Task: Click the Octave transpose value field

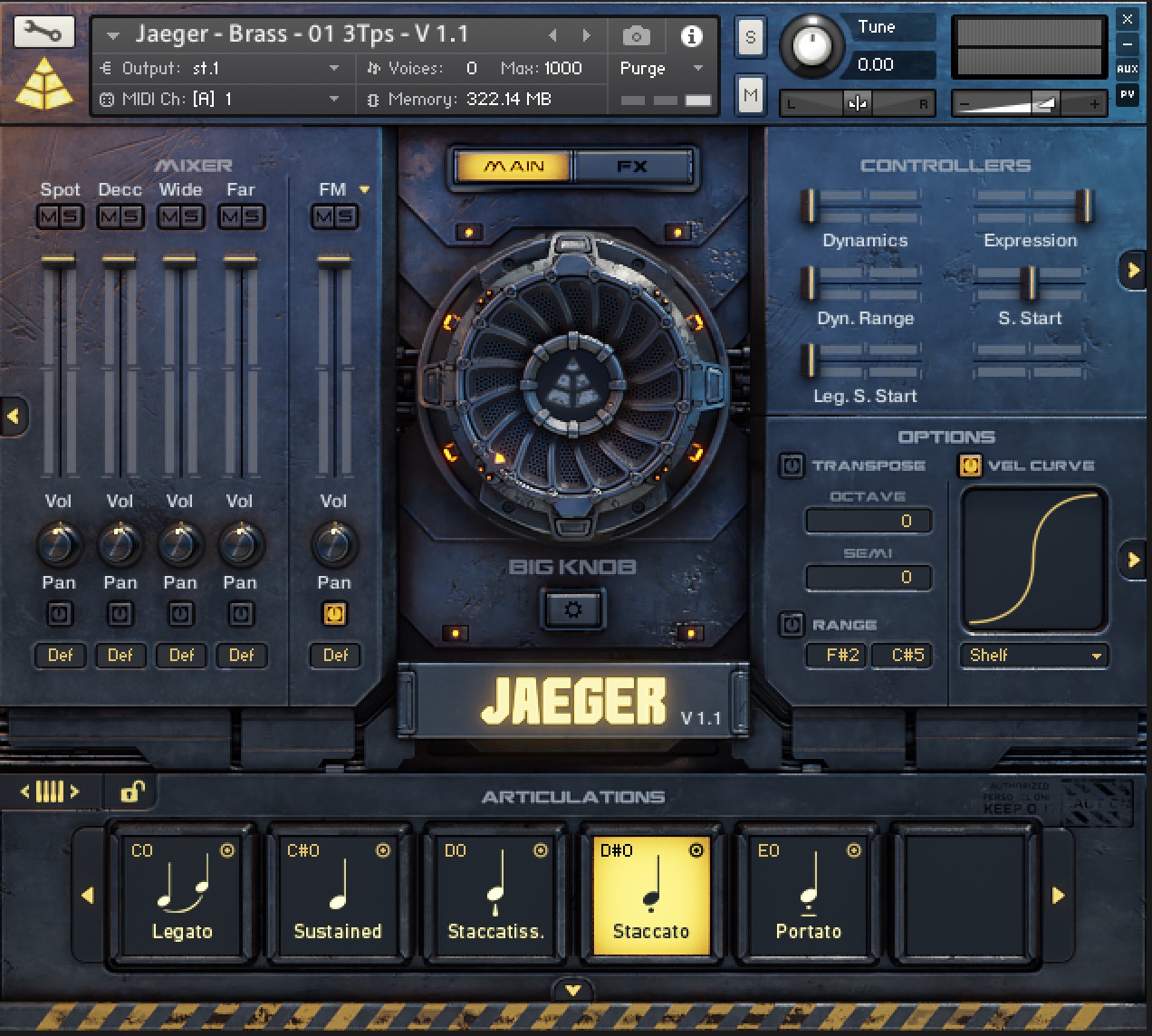Action: coord(868,521)
